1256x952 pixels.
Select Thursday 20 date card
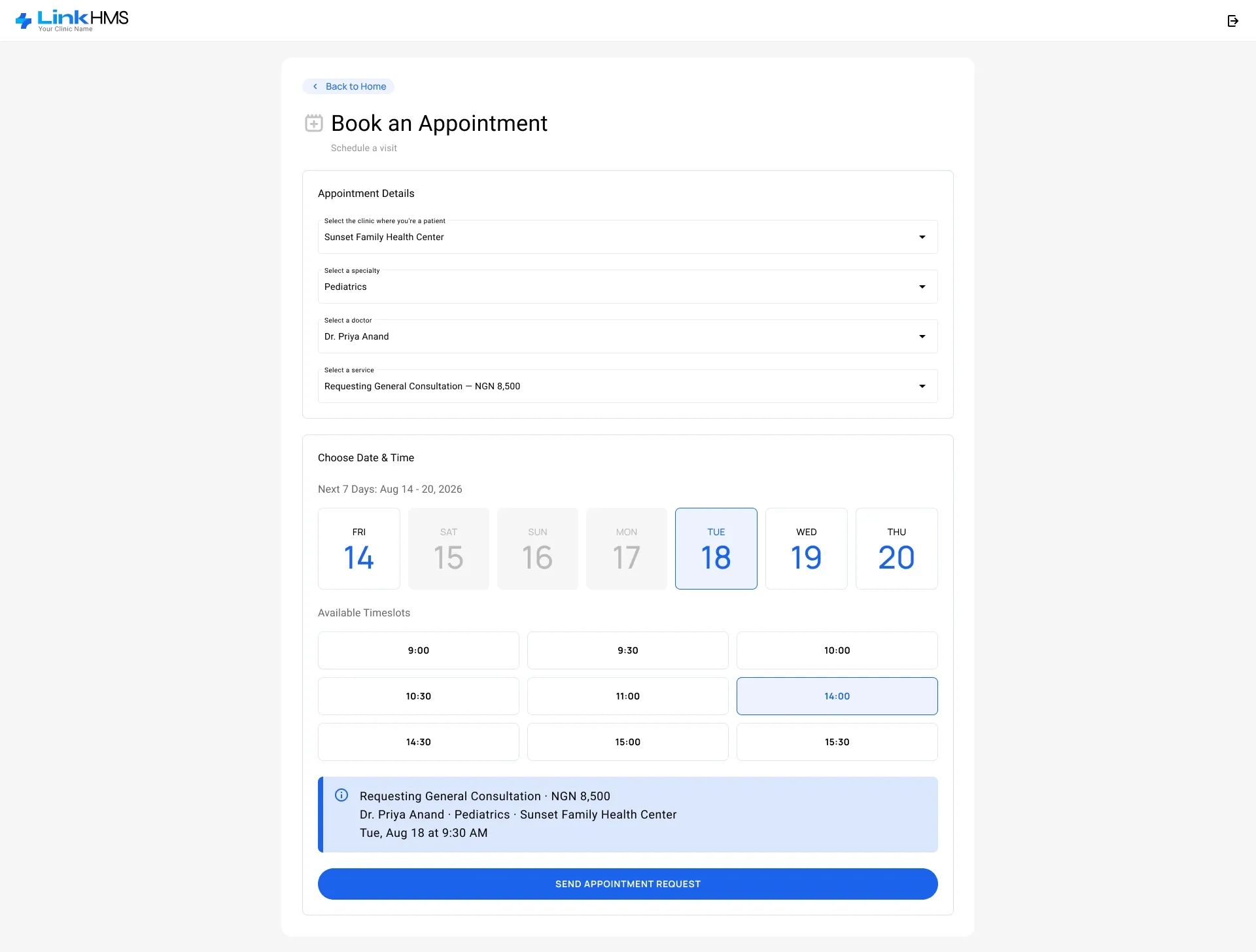pyautogui.click(x=897, y=549)
